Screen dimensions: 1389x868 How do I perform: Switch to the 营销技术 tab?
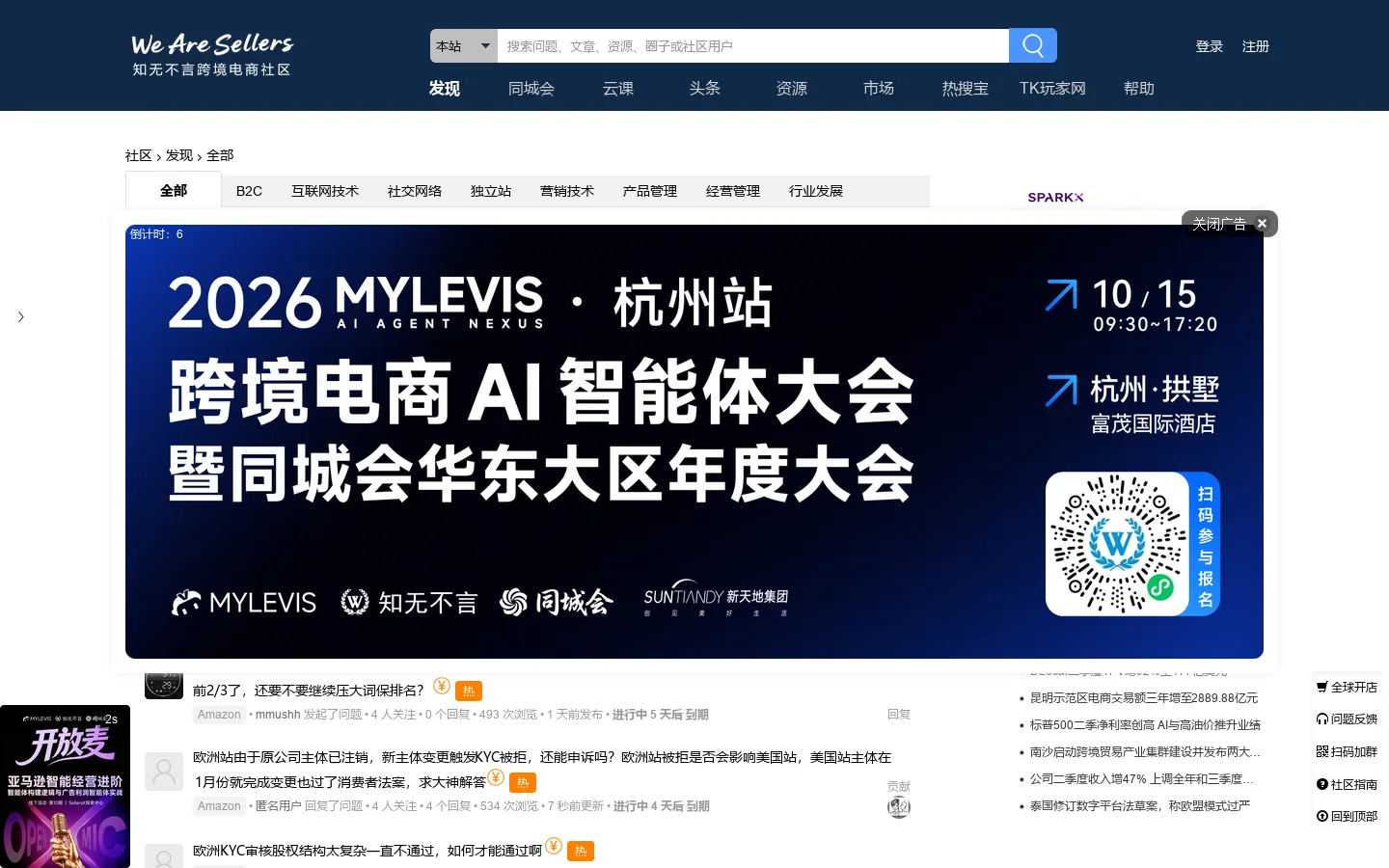[567, 191]
